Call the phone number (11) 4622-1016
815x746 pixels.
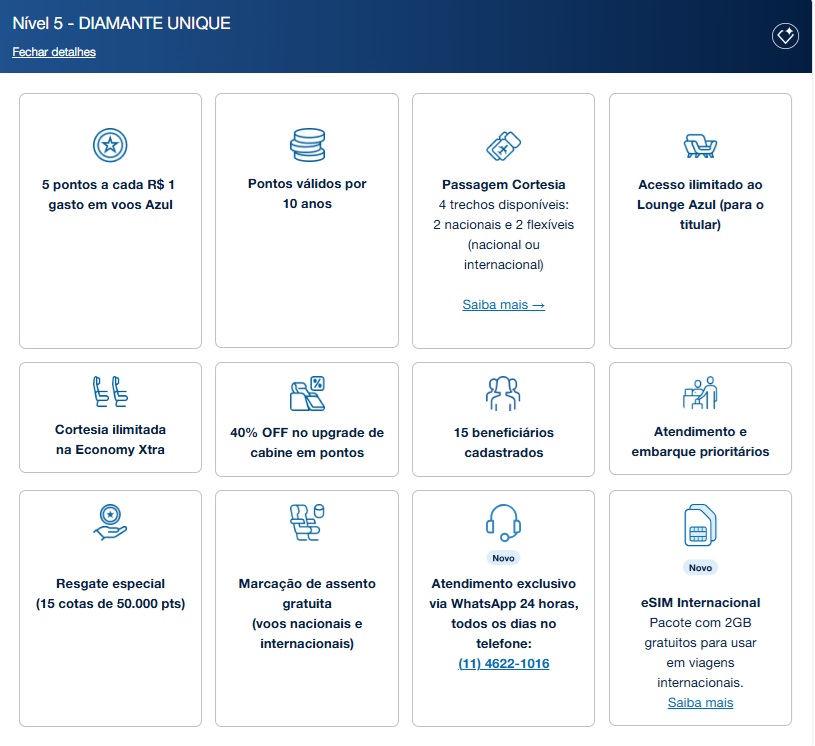tap(503, 664)
